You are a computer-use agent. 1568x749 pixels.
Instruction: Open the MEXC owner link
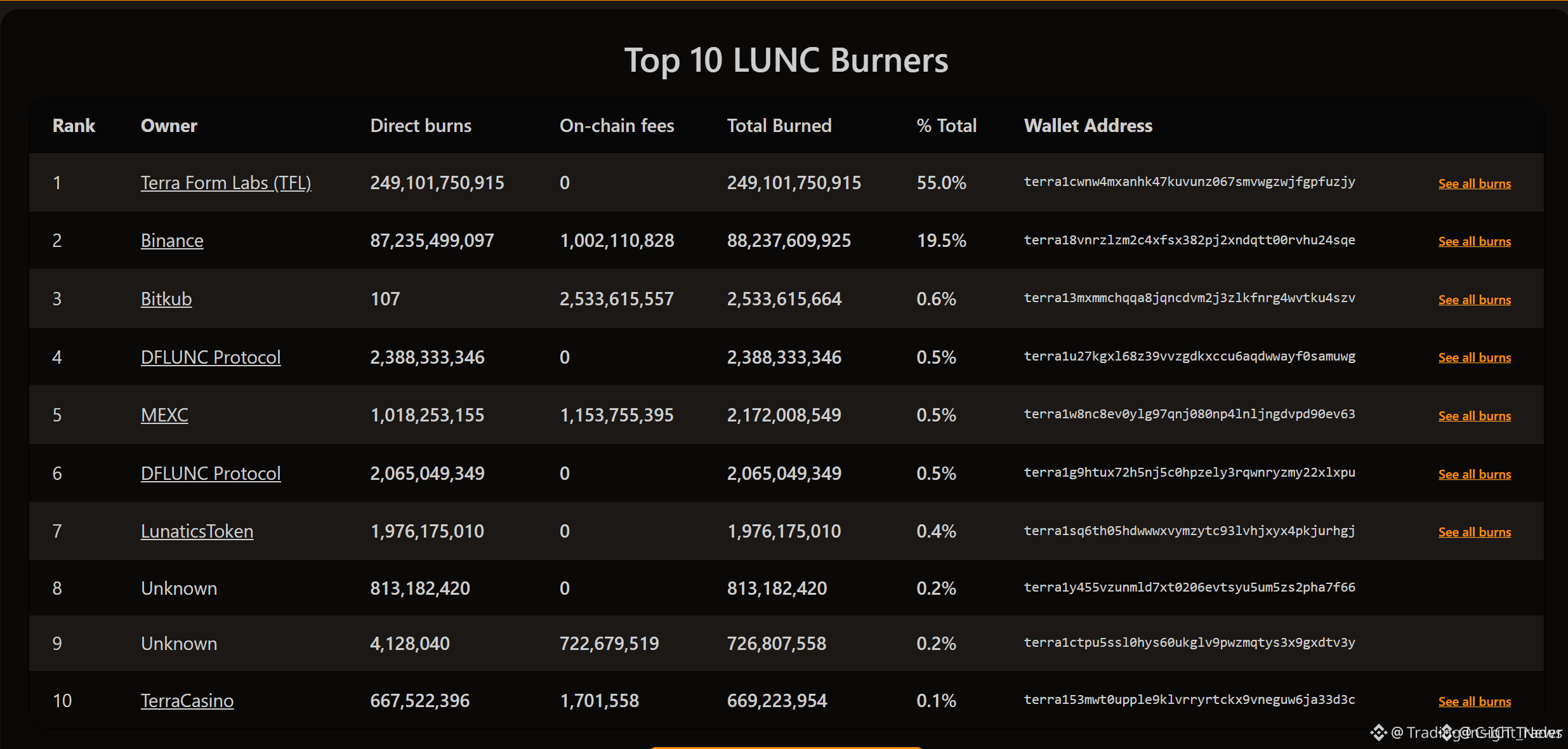pyautogui.click(x=164, y=415)
